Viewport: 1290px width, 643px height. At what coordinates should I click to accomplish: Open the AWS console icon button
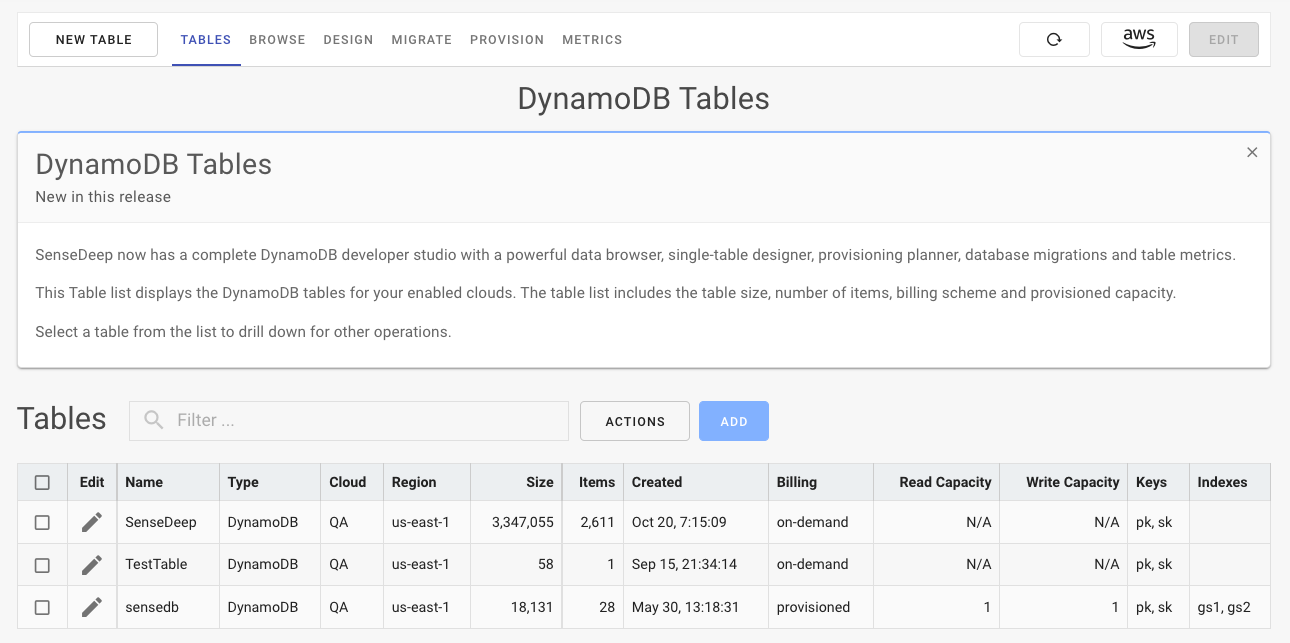point(1138,40)
